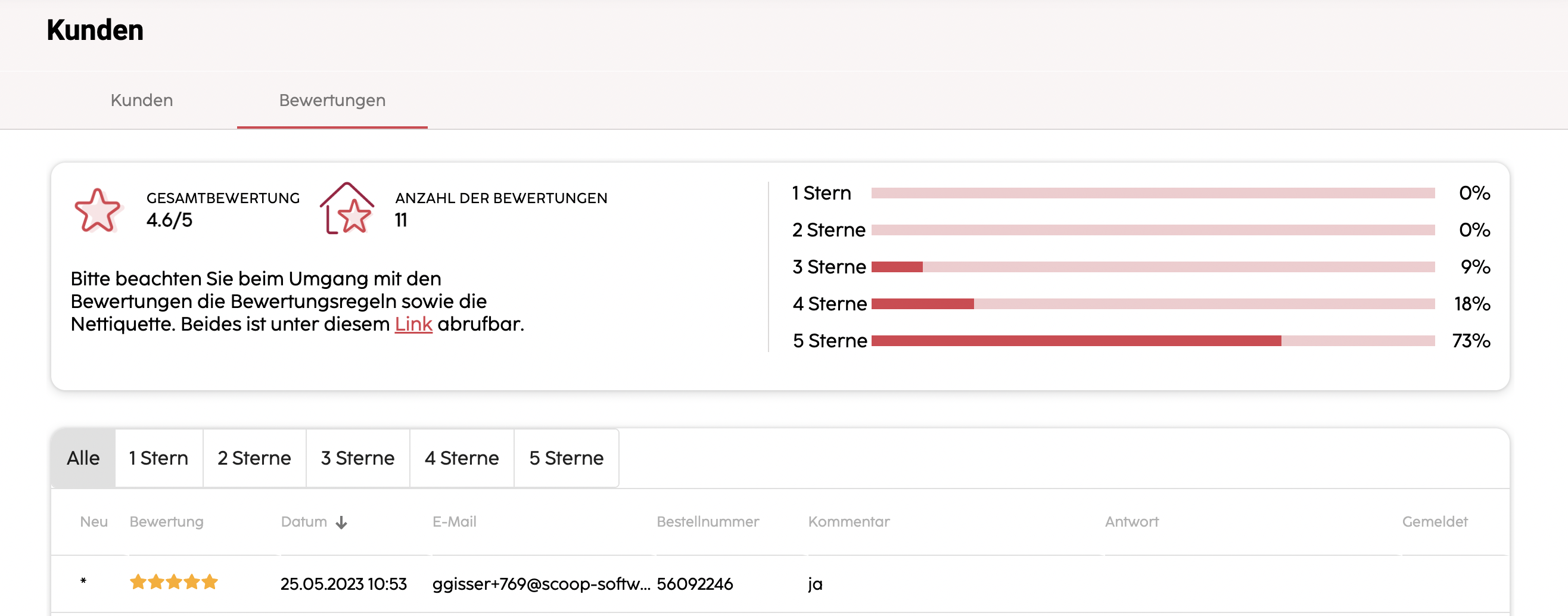The height and width of the screenshot is (616, 1568).
Task: Show only 3 Sterne reviews
Action: (x=358, y=458)
